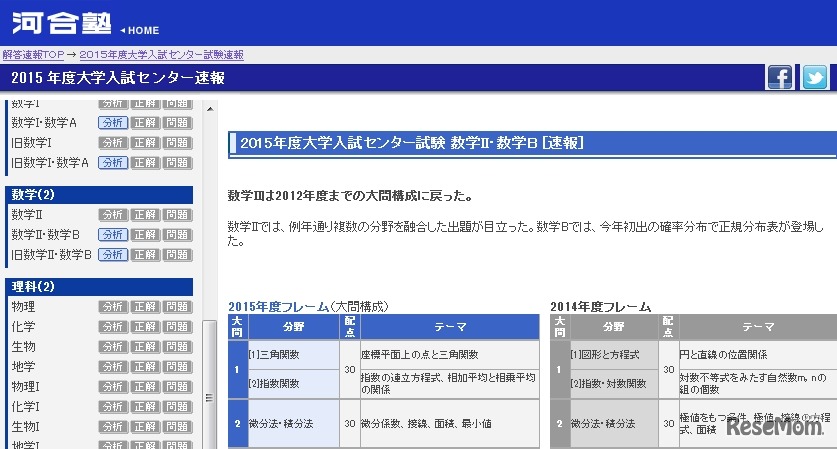Open 正解 for 化学I
This screenshot has height=449, width=837.
145,407
